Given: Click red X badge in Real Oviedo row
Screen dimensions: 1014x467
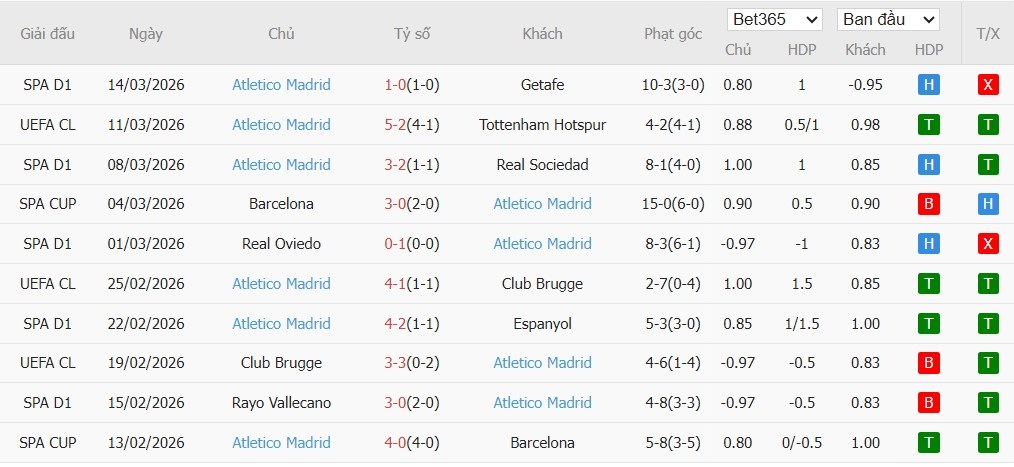Looking at the screenshot, I should point(988,244).
